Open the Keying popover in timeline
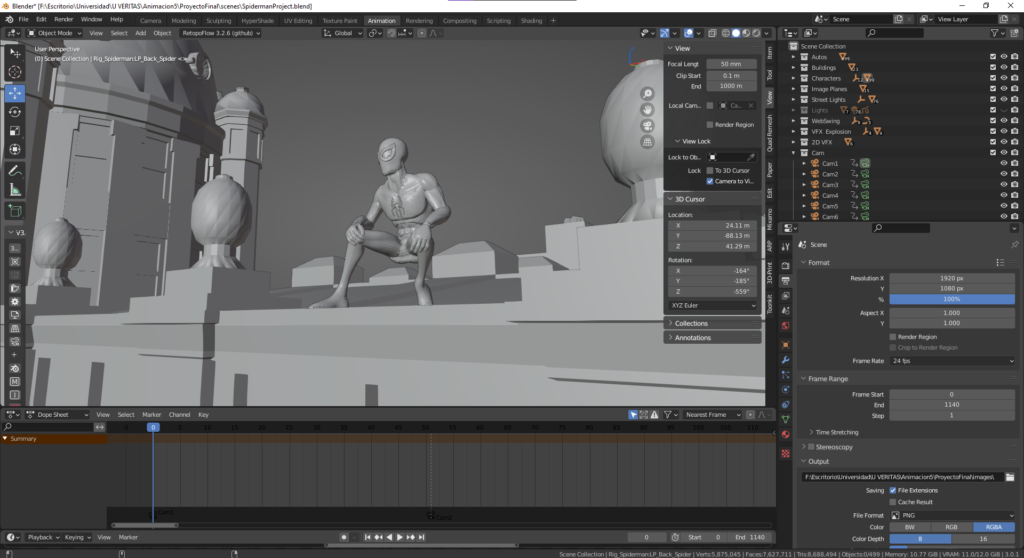Image resolution: width=1024 pixels, height=558 pixels. (x=77, y=537)
